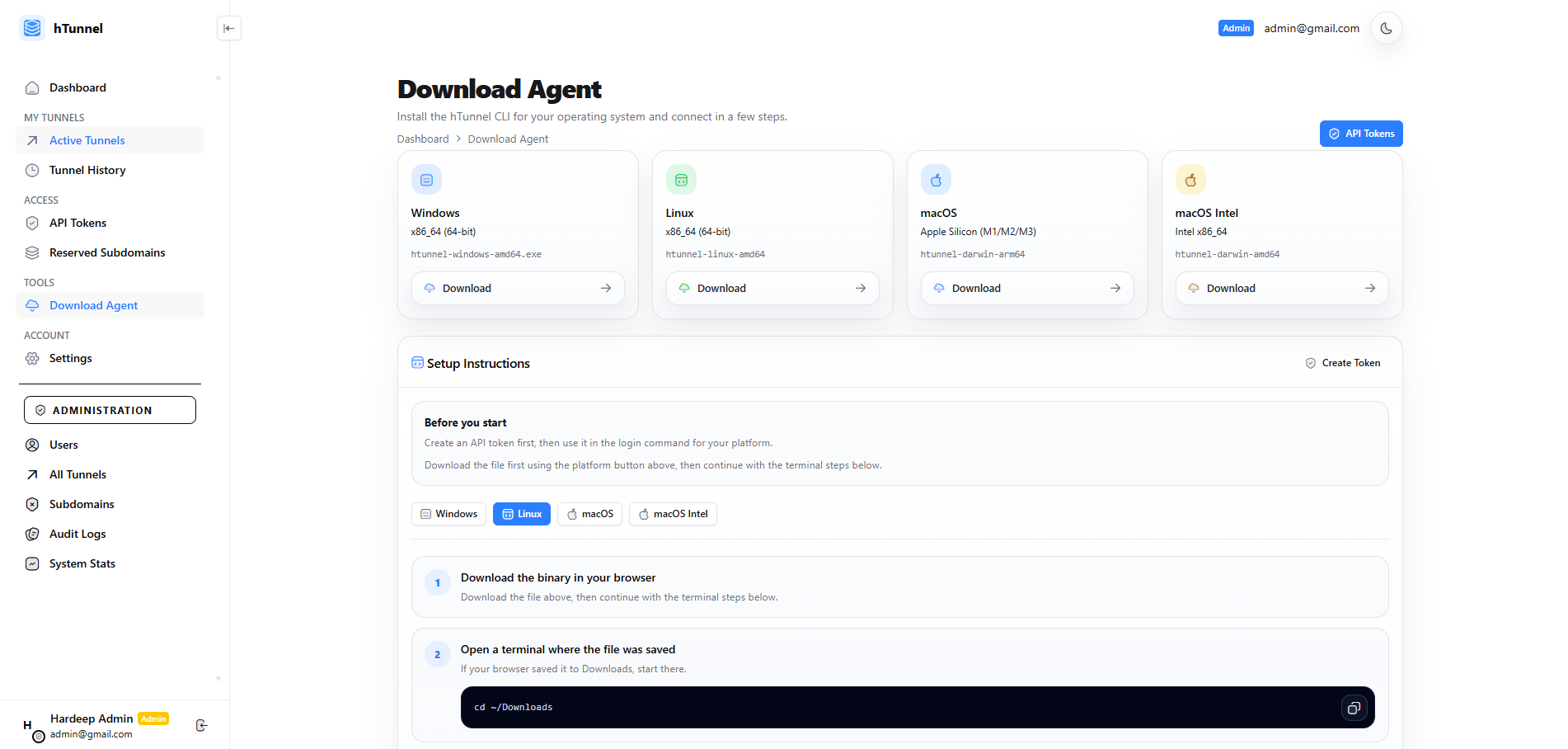Open Create Token from Setup Instructions header
This screenshot has height=749, width=1568.
click(1342, 363)
